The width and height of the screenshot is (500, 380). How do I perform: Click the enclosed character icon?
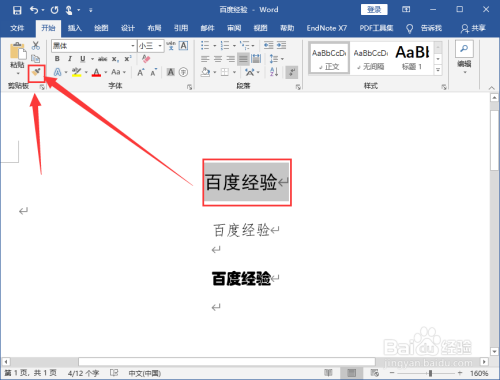click(x=183, y=72)
